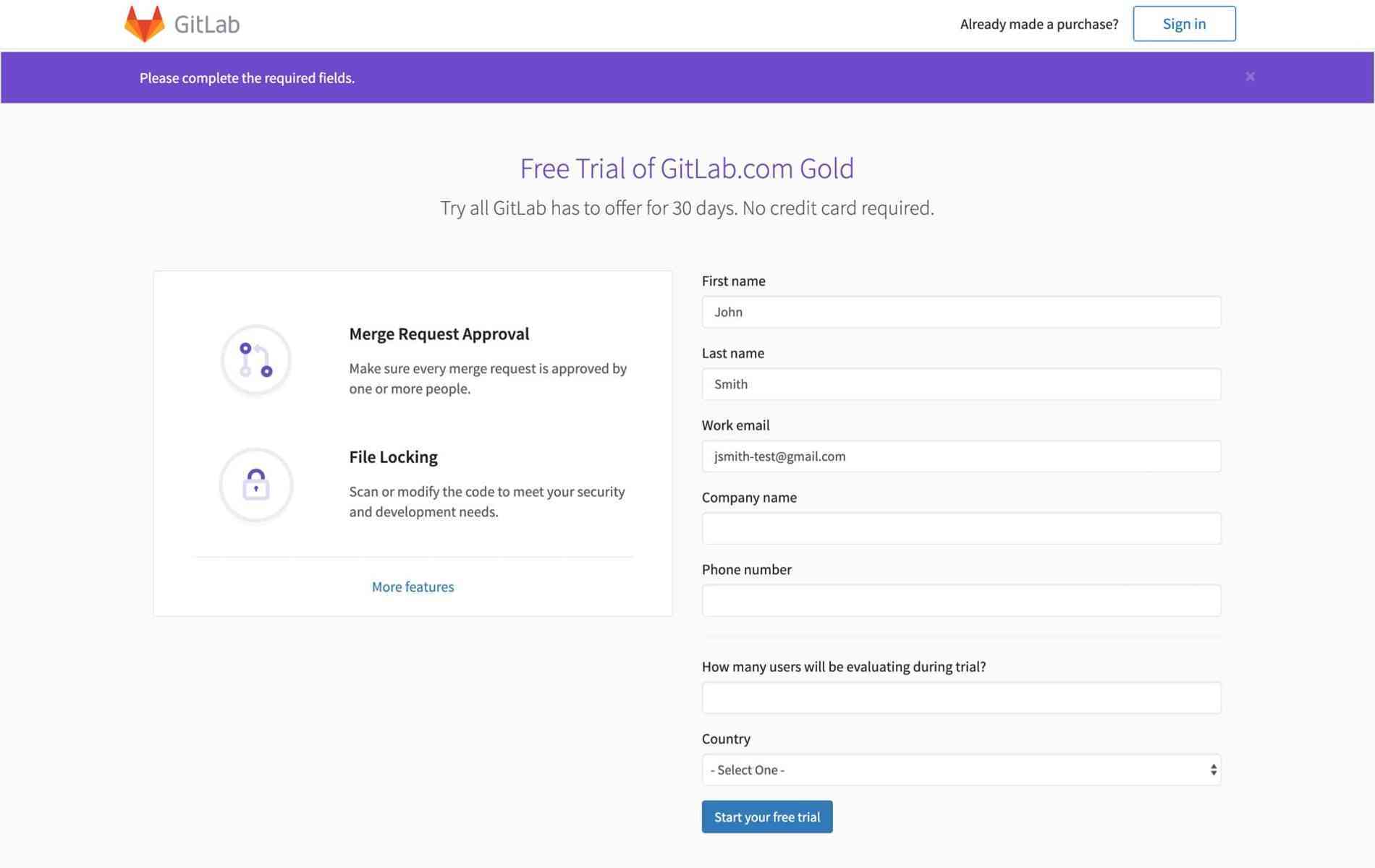The height and width of the screenshot is (868, 1375).
Task: Click the empty Company name field
Action: point(960,528)
